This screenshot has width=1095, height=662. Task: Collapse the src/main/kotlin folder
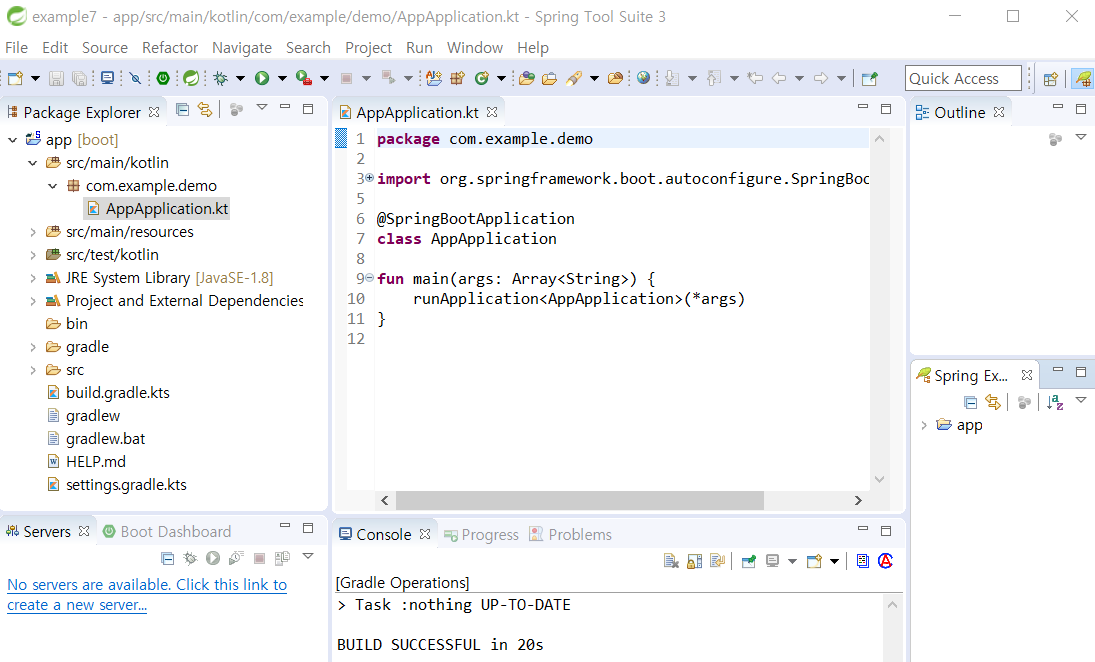[32, 163]
